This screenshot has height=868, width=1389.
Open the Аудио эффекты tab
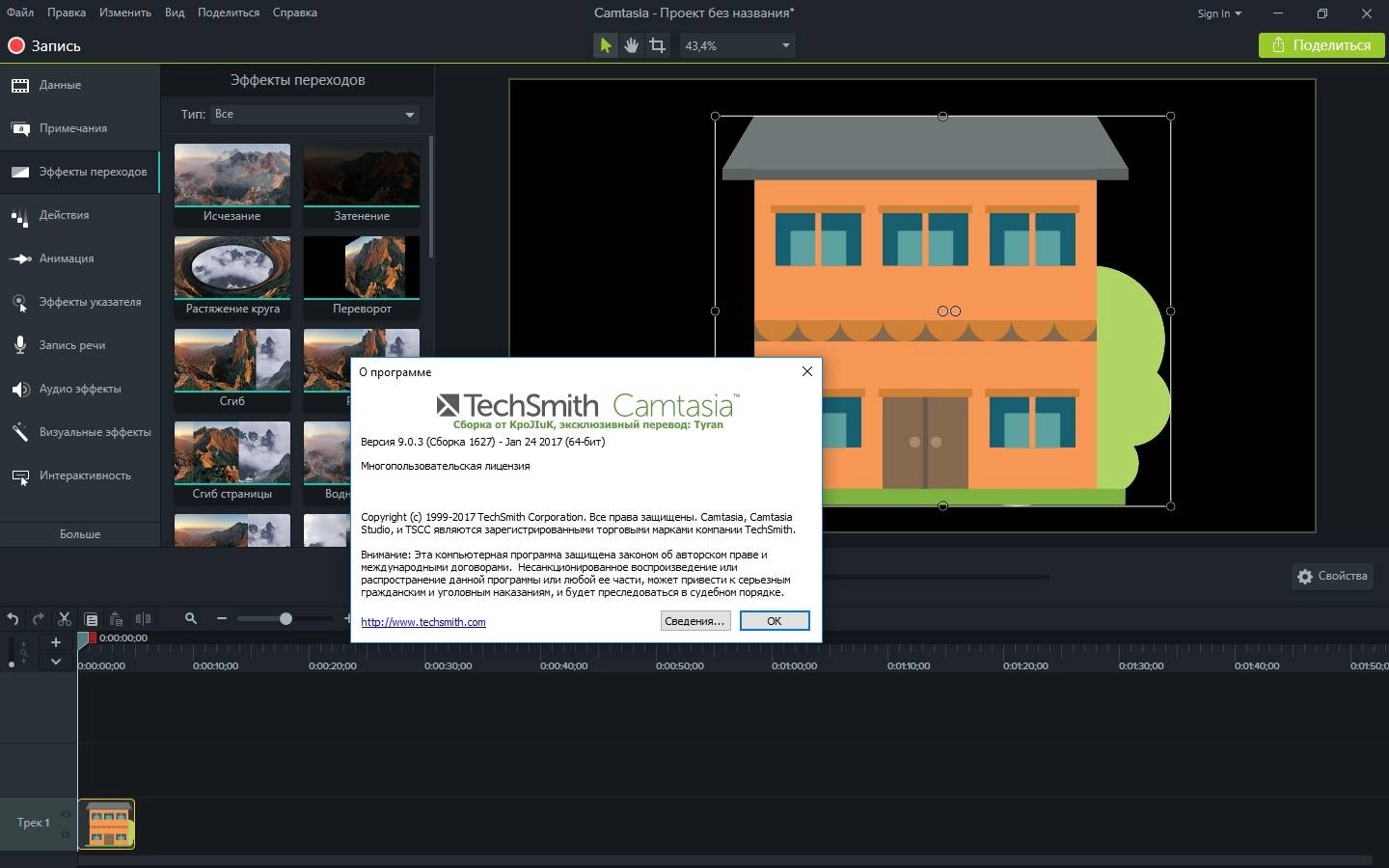click(80, 389)
